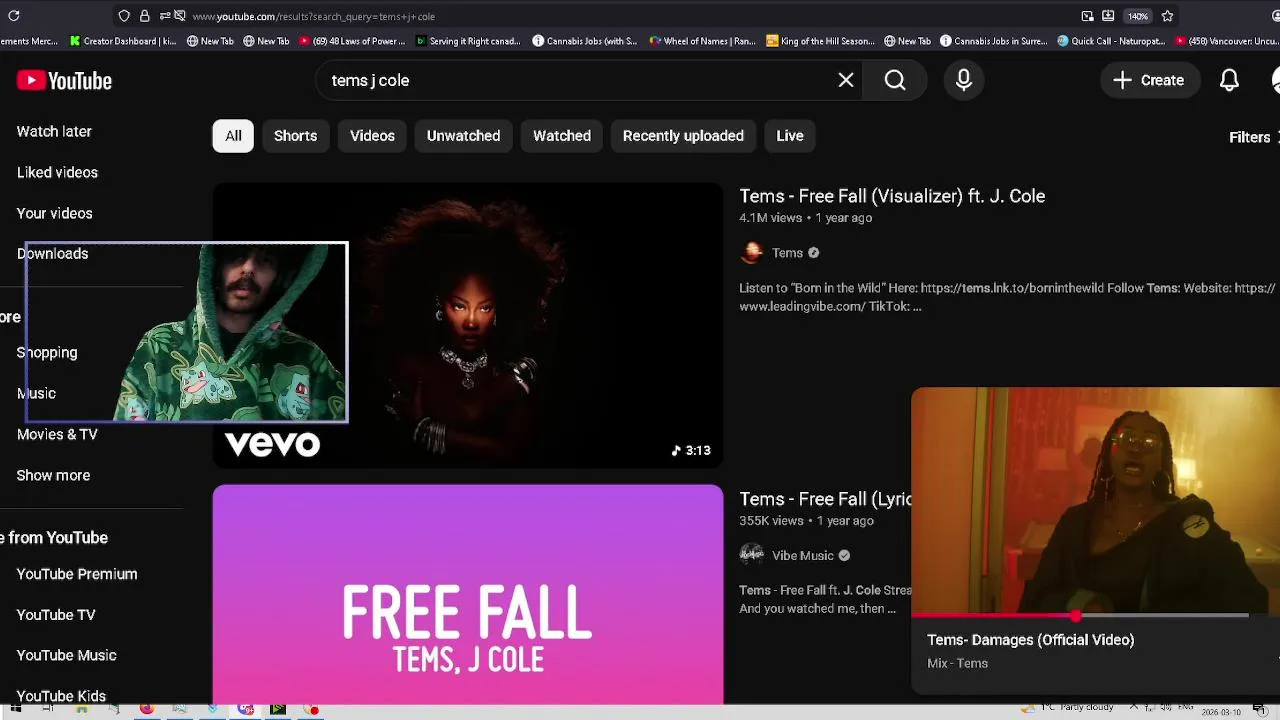Open the pink FREE FALL lyric video thumbnail

[x=467, y=595]
